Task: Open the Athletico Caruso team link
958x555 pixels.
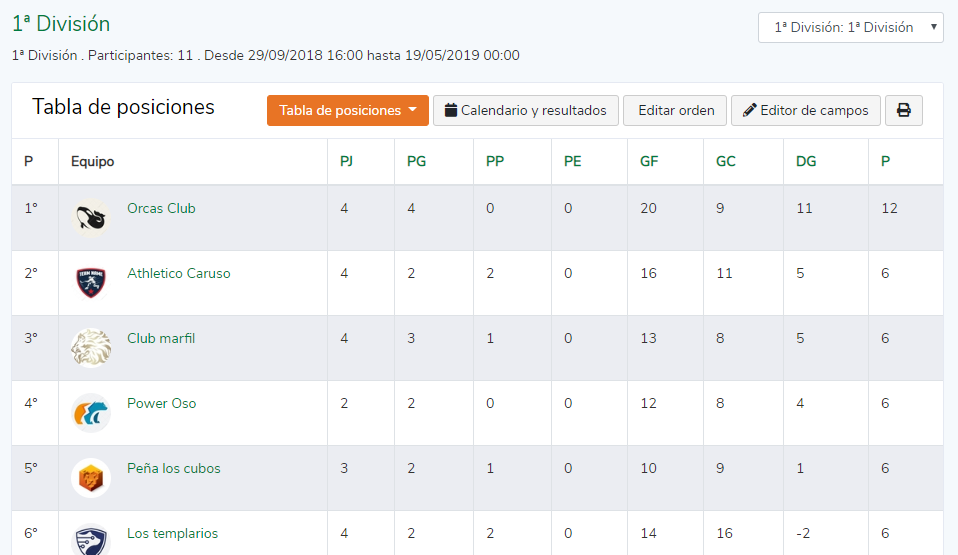Action: [x=179, y=273]
